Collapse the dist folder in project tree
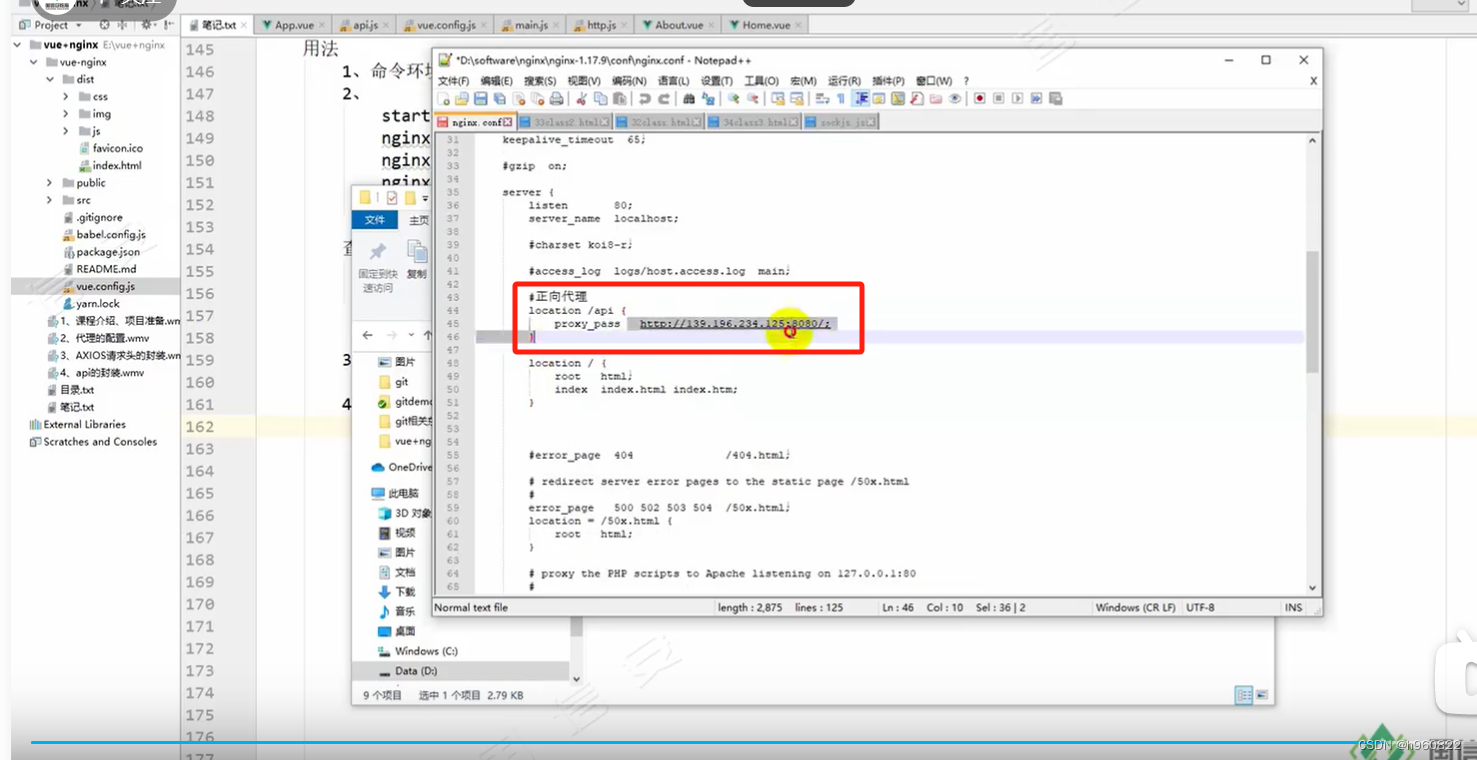 coord(50,79)
